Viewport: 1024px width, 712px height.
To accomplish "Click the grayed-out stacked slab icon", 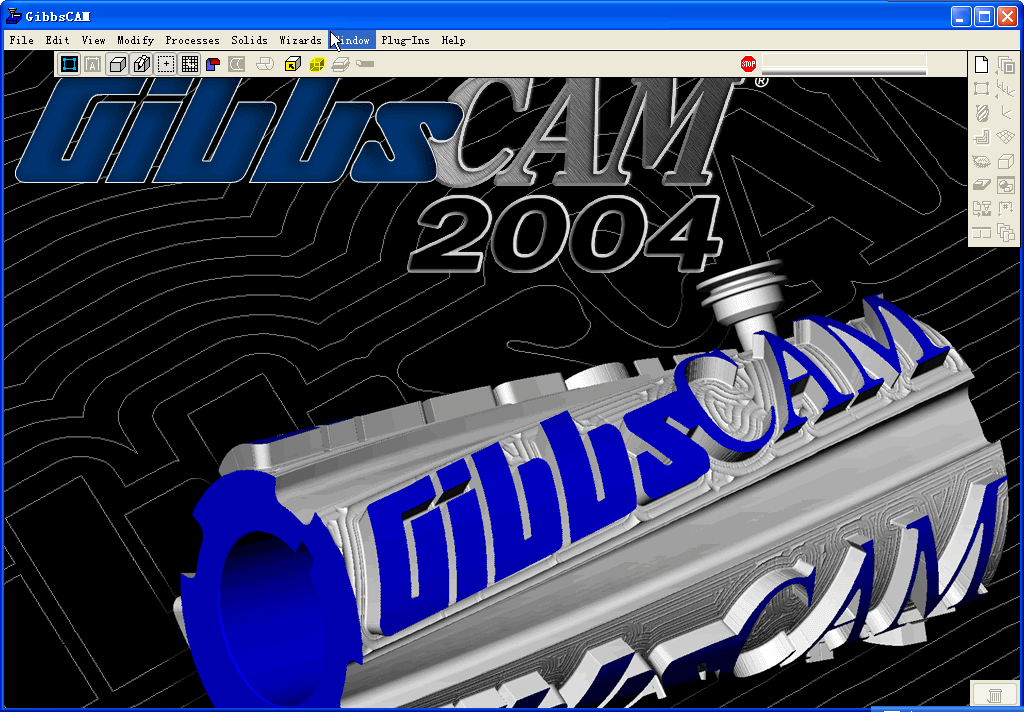I will point(340,64).
